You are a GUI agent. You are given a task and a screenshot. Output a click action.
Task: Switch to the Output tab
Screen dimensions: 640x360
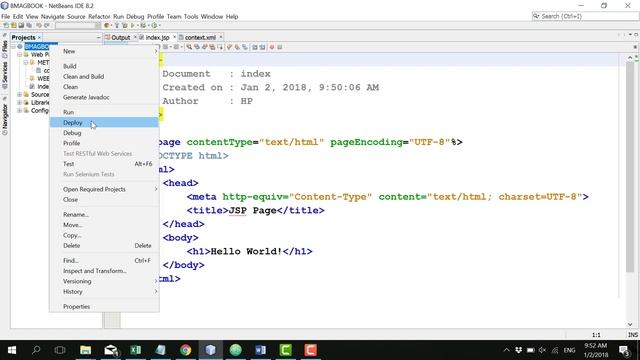click(120, 37)
